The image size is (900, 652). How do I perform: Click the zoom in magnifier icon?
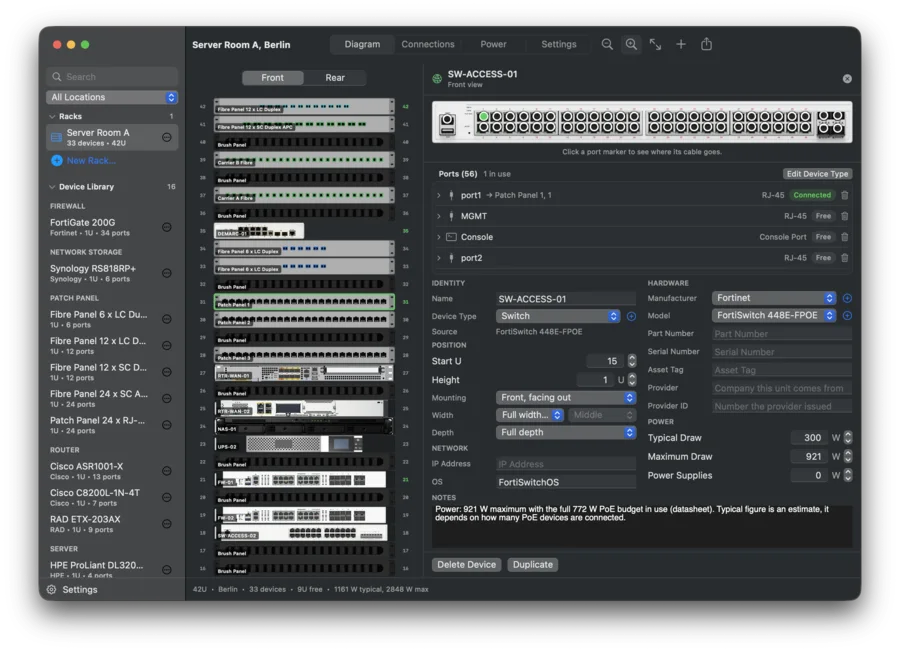pos(631,44)
